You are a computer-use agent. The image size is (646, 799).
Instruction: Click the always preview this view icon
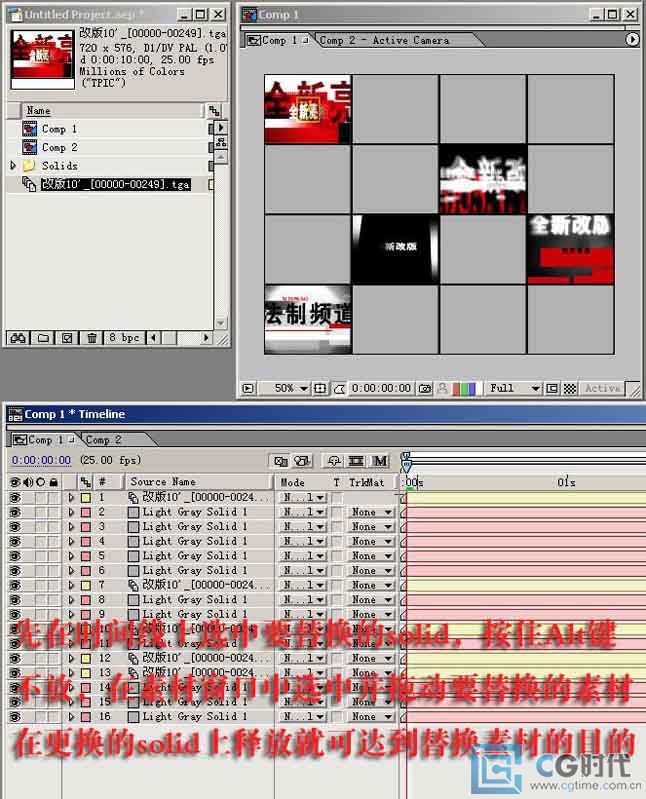pyautogui.click(x=248, y=388)
